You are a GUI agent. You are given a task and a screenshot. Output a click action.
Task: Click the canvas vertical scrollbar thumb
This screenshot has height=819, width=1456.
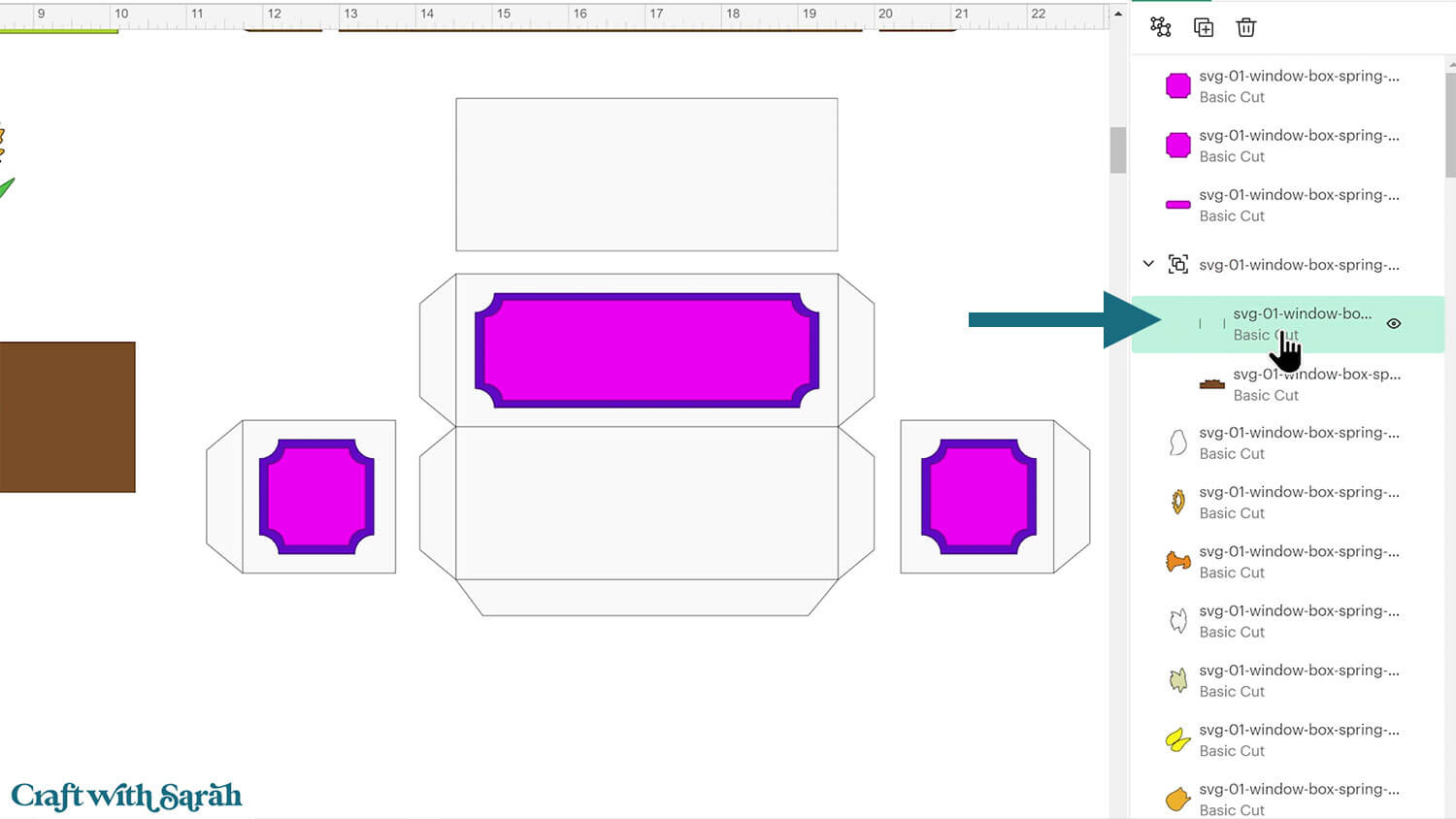1118,149
